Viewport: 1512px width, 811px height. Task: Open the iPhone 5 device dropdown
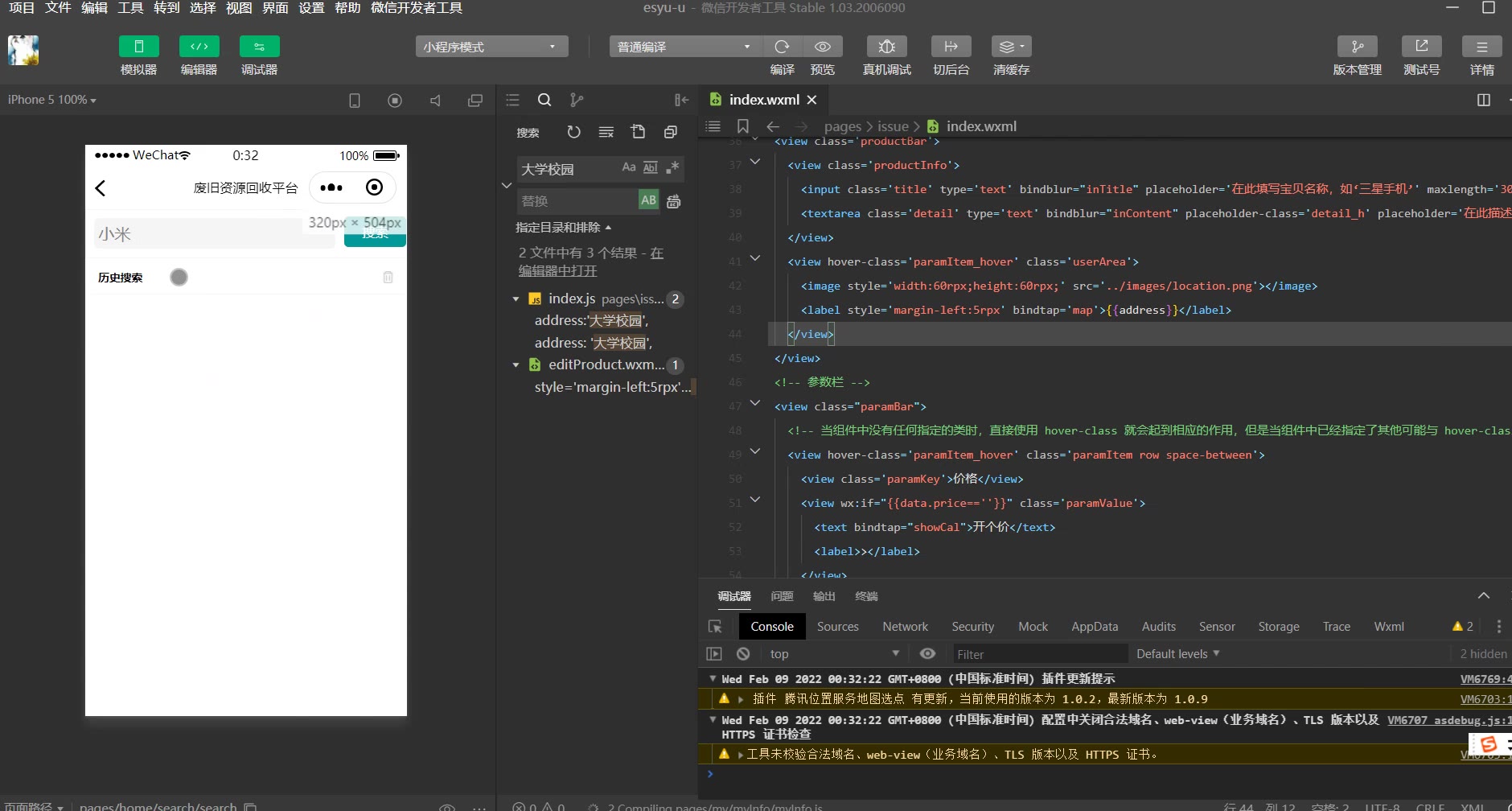[x=52, y=100]
